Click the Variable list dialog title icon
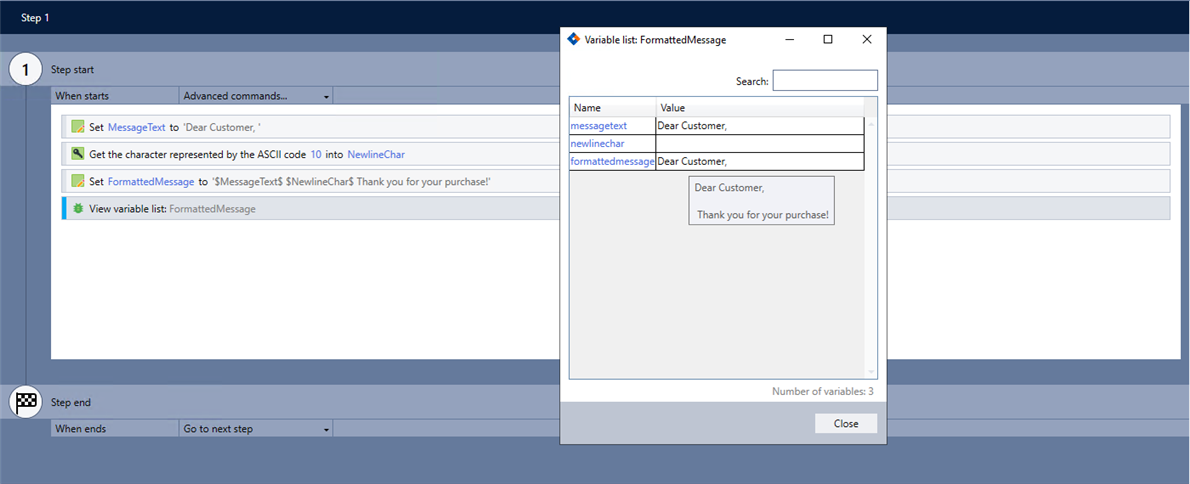The width and height of the screenshot is (1190, 484). pyautogui.click(x=573, y=40)
